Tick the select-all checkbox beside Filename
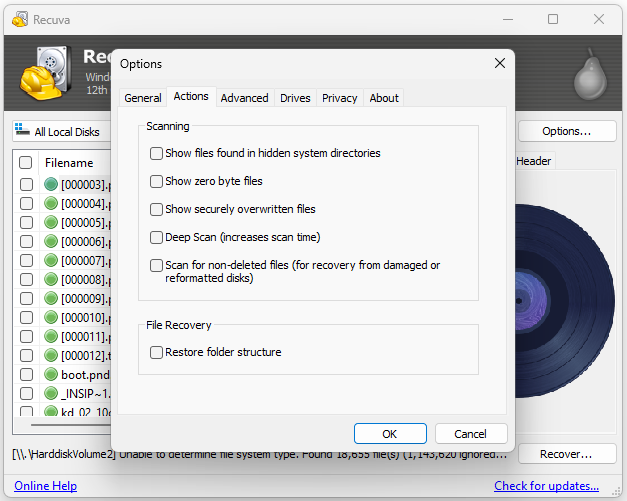This screenshot has width=627, height=501. coord(26,162)
